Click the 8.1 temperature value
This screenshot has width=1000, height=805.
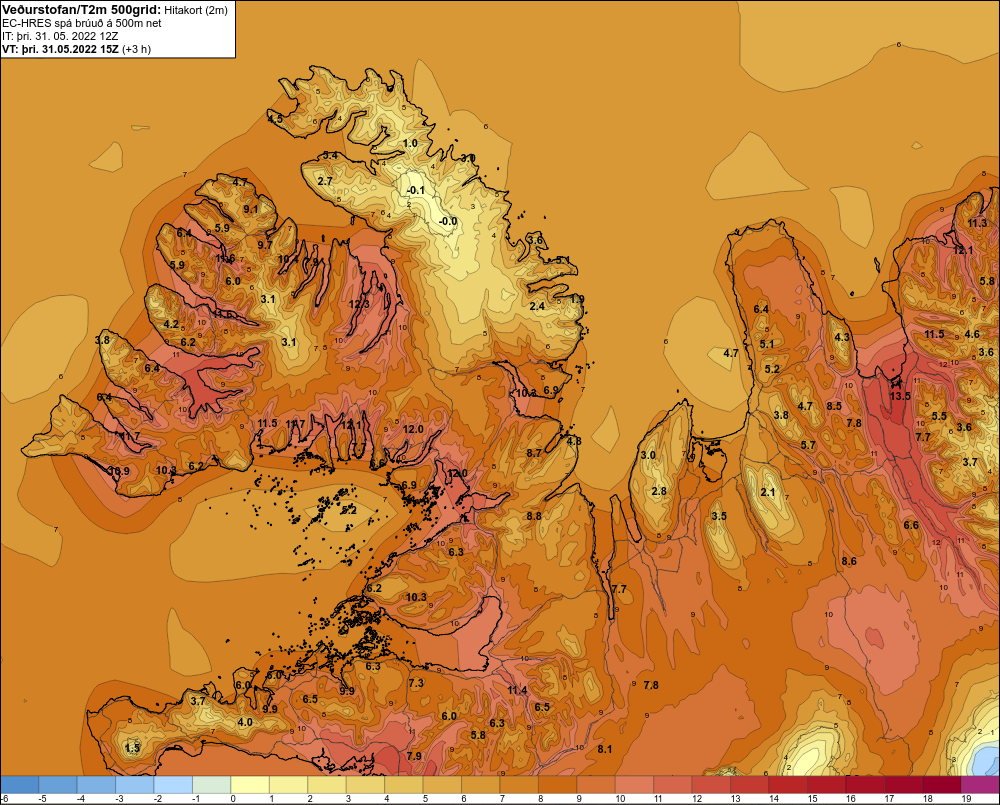click(x=605, y=749)
